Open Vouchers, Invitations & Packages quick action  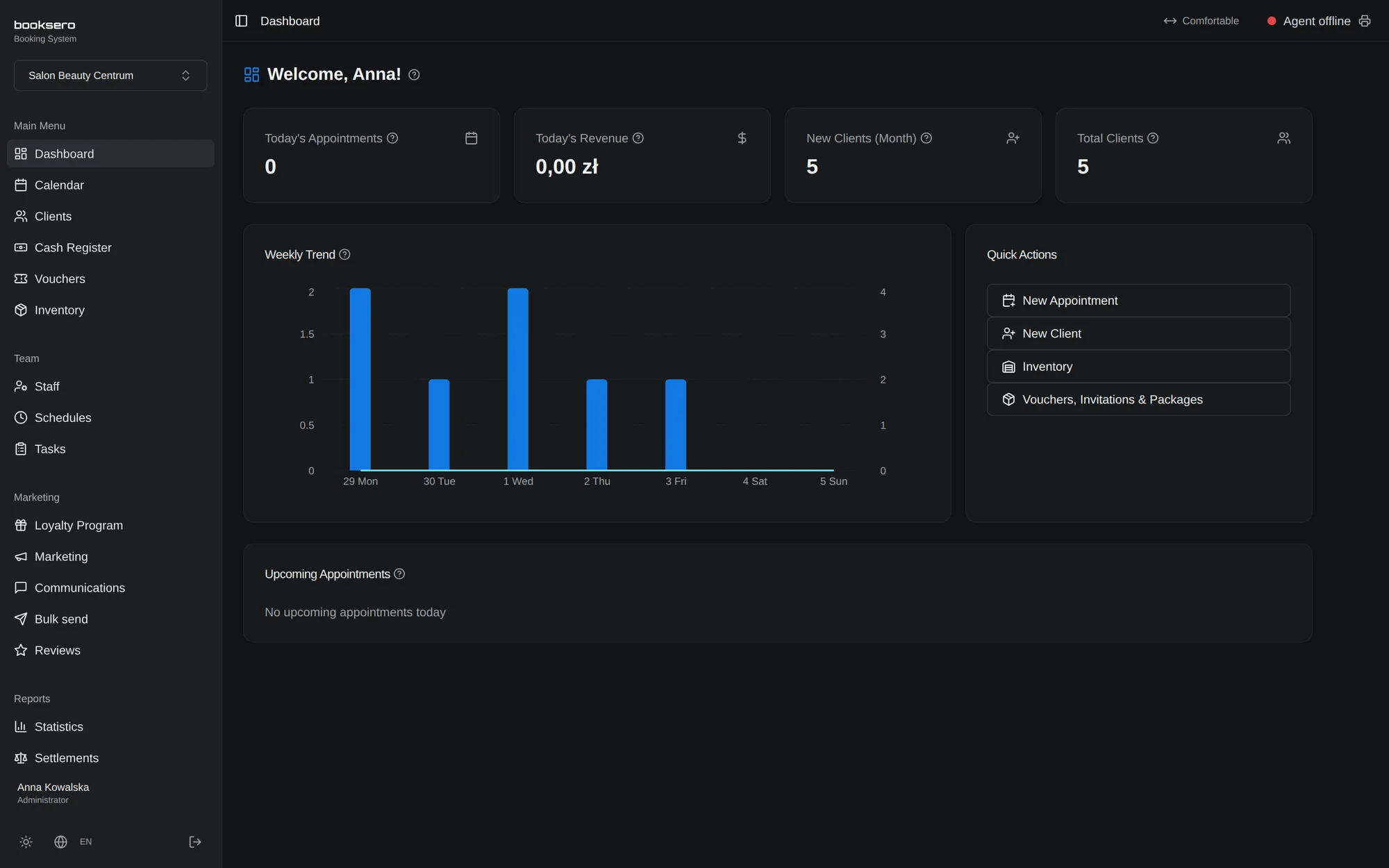(x=1138, y=399)
